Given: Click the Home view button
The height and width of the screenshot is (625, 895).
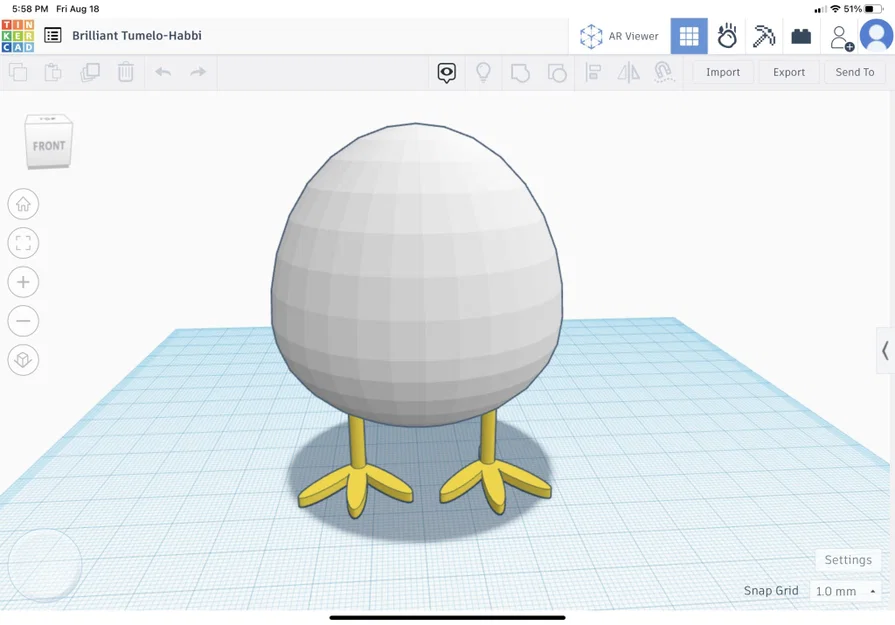Looking at the screenshot, I should (x=23, y=204).
